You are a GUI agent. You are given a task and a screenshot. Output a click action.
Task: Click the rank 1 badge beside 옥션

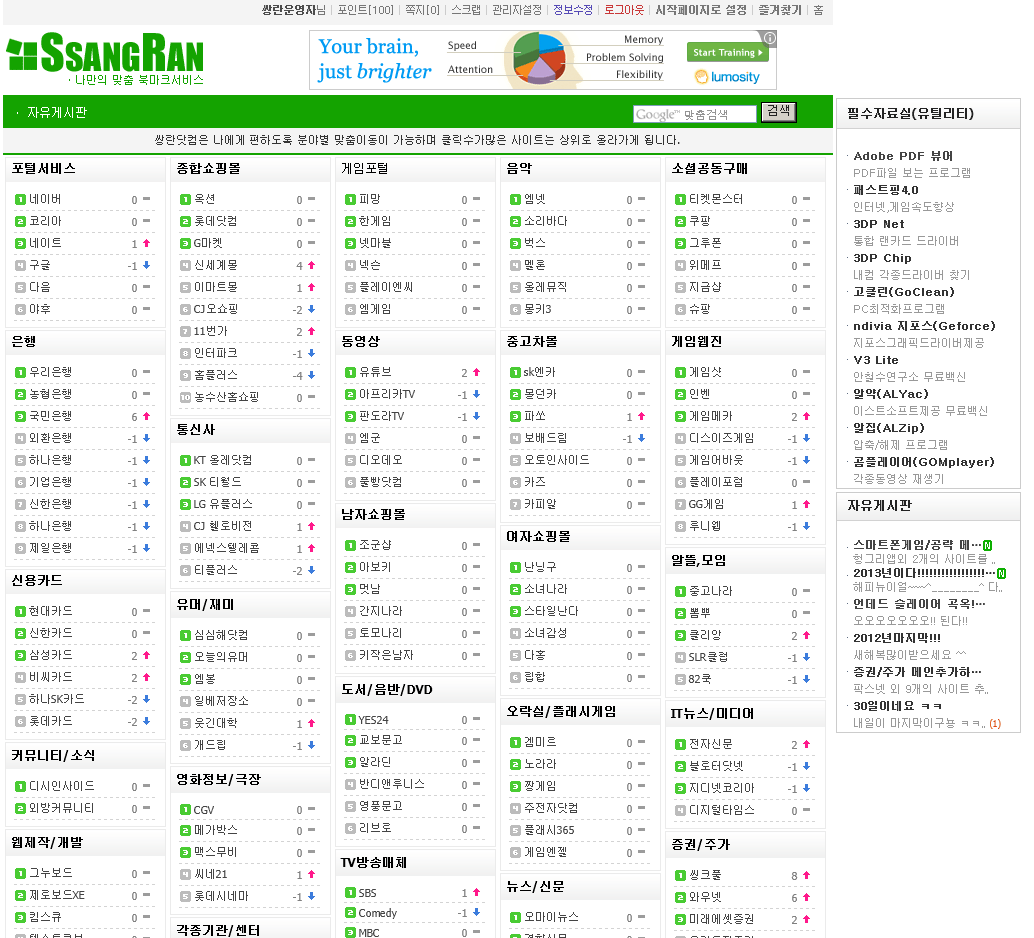(185, 199)
